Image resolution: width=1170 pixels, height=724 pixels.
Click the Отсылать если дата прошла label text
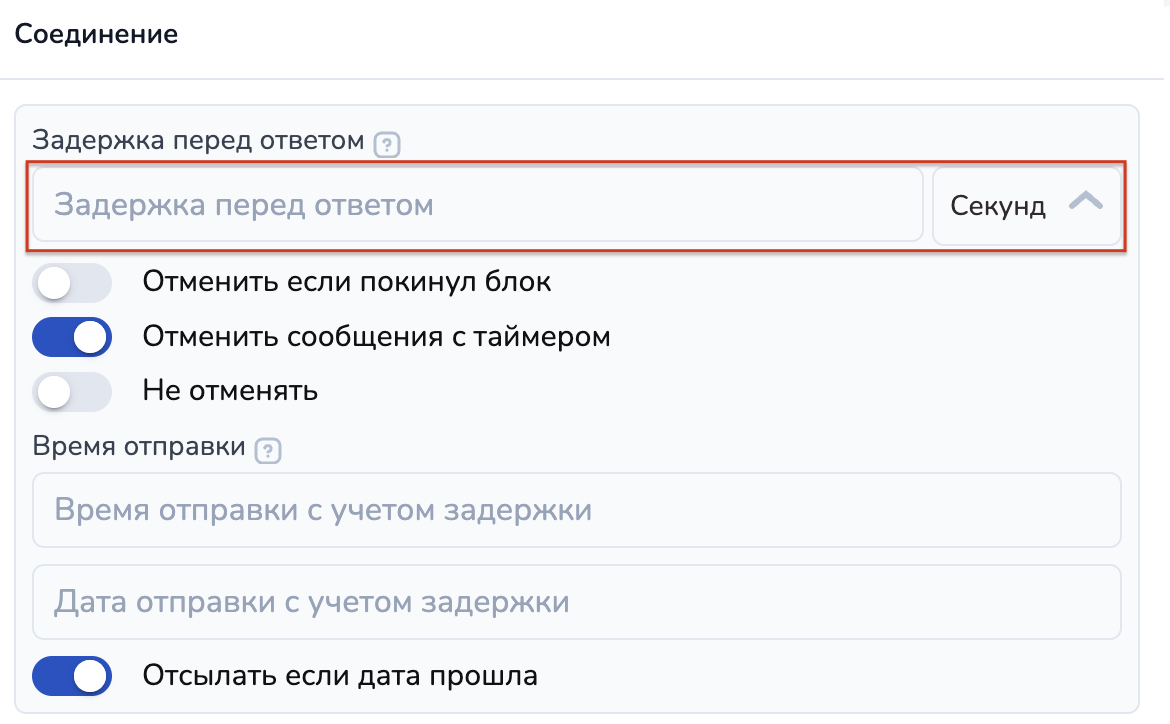click(340, 676)
